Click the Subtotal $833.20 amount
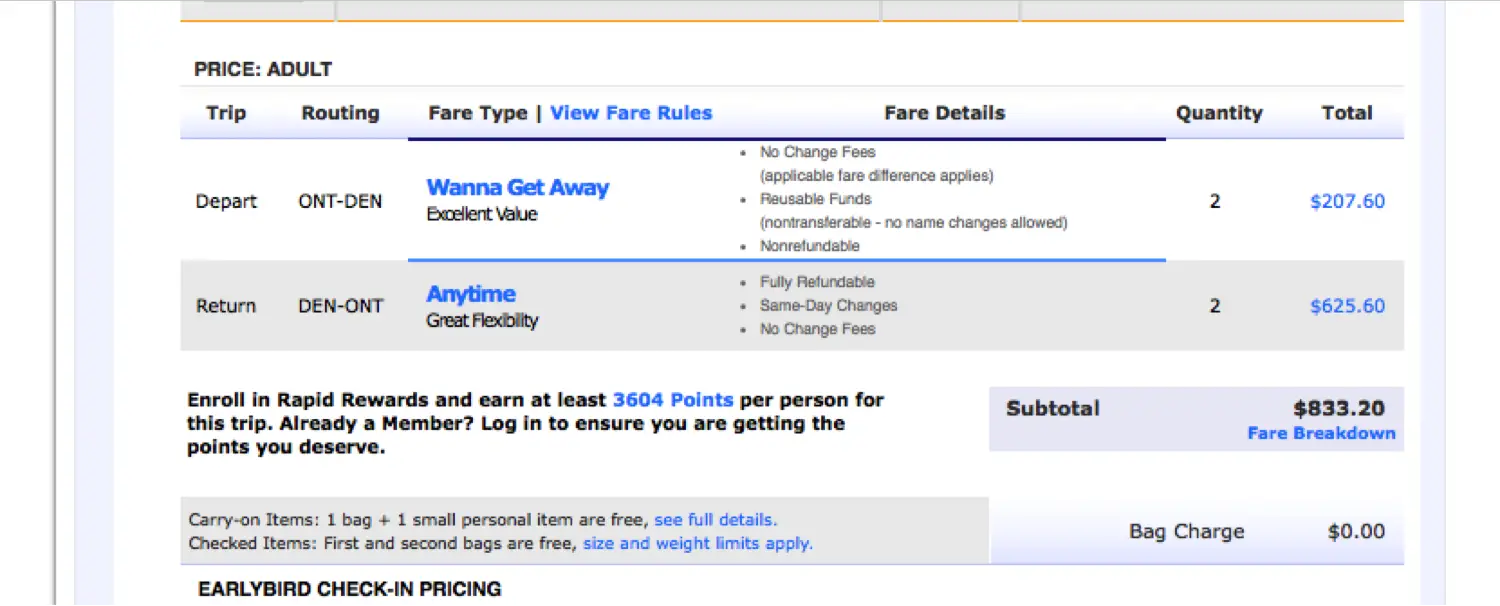Screen dimensions: 1500x606 [x=1339, y=408]
